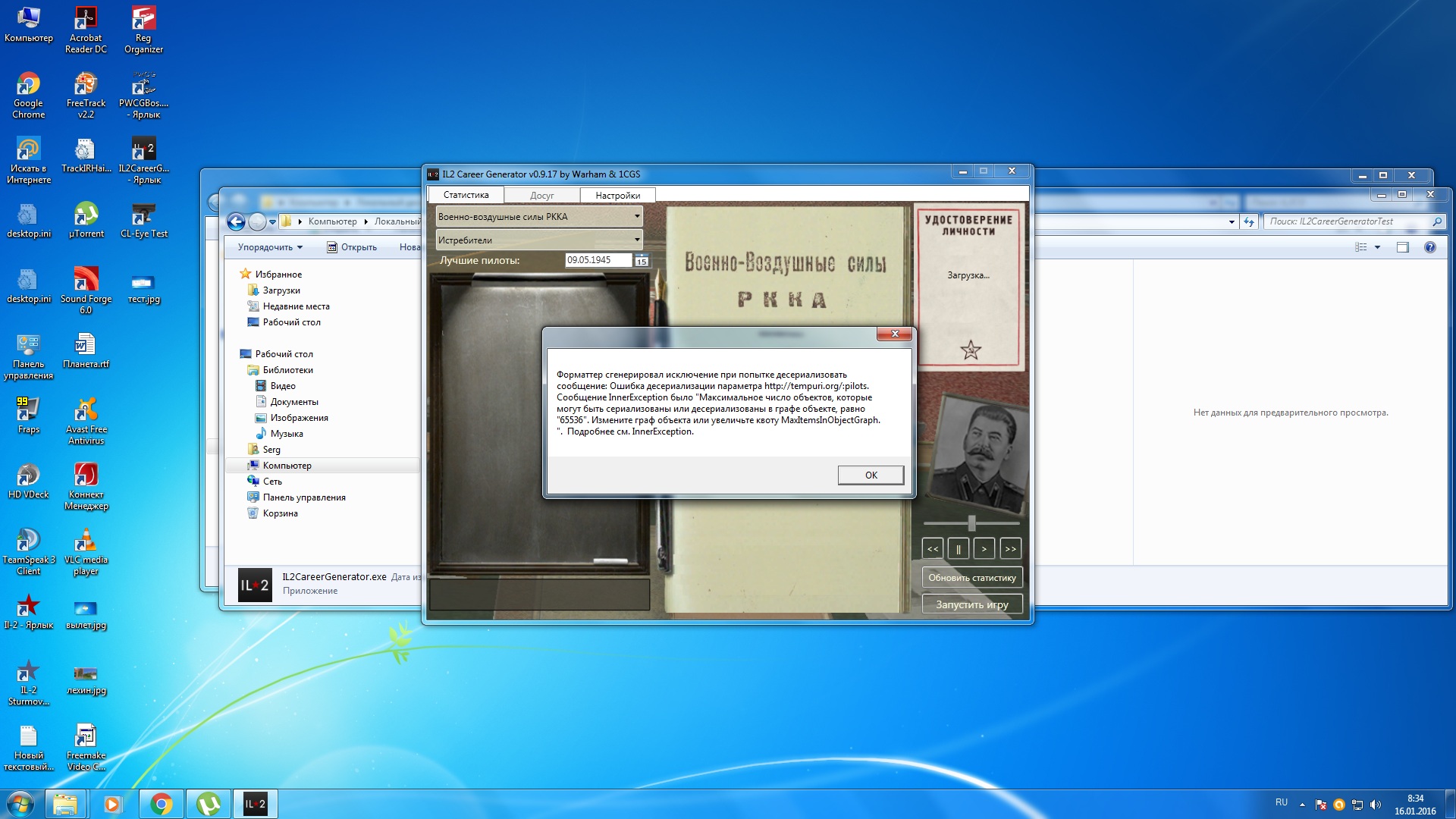Click the play > button
1456x819 pixels.
point(984,549)
